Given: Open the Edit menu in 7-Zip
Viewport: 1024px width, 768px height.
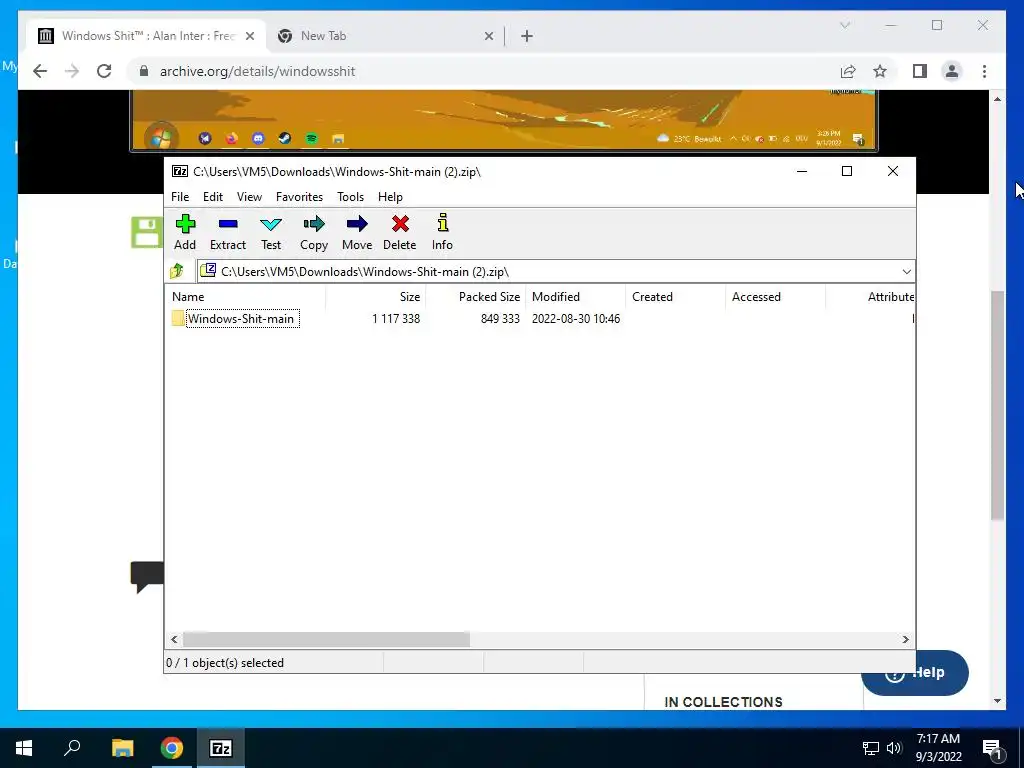Looking at the screenshot, I should 213,197.
